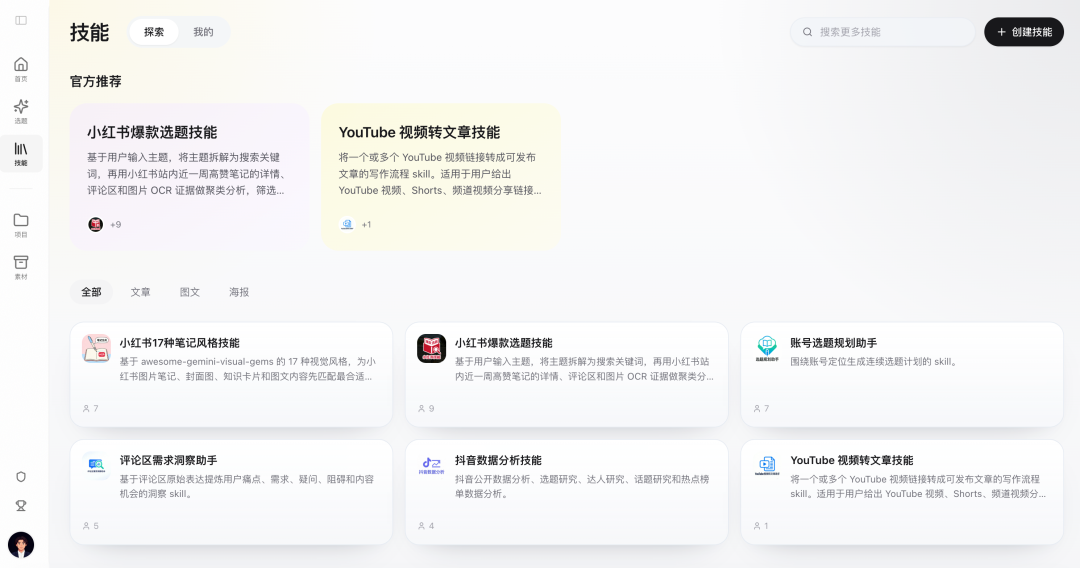Click the trophy icon in sidebar
The height and width of the screenshot is (568, 1080).
21,506
